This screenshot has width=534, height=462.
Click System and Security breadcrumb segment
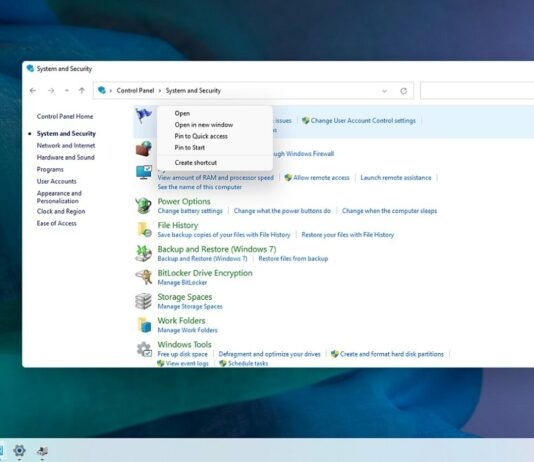coord(193,91)
